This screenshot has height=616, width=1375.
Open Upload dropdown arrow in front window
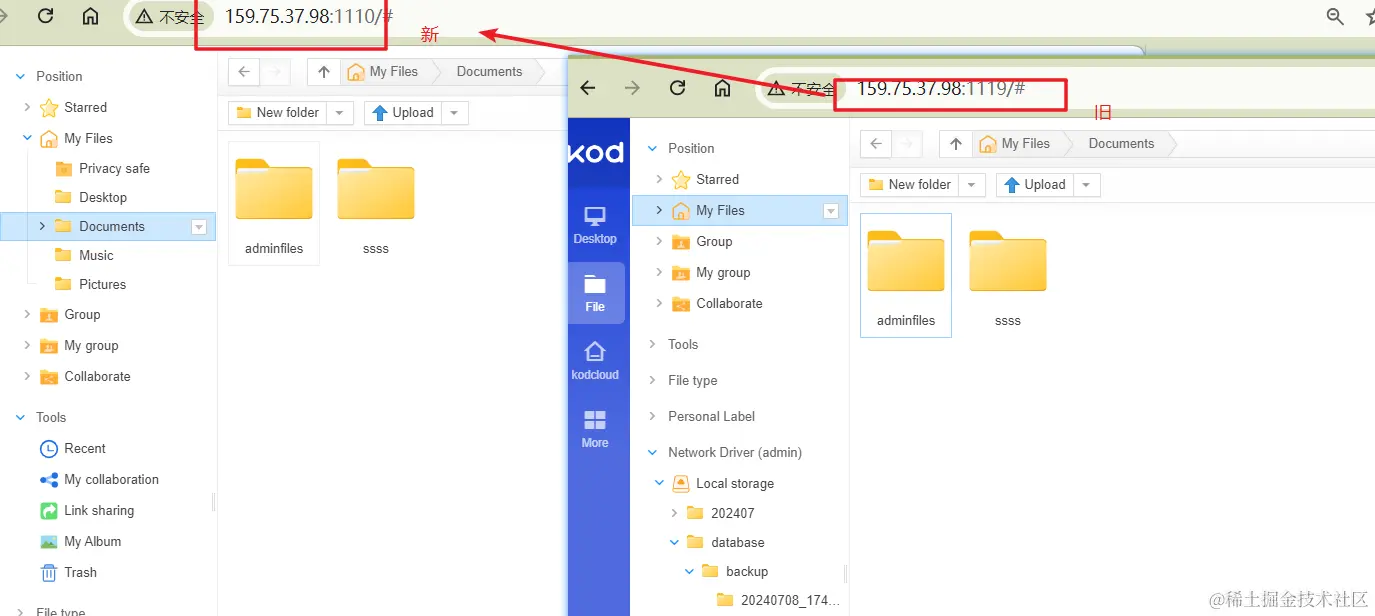(1087, 185)
